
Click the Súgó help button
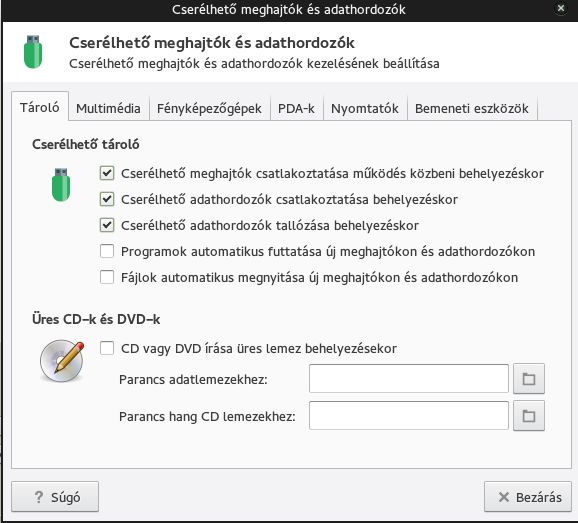coord(55,497)
